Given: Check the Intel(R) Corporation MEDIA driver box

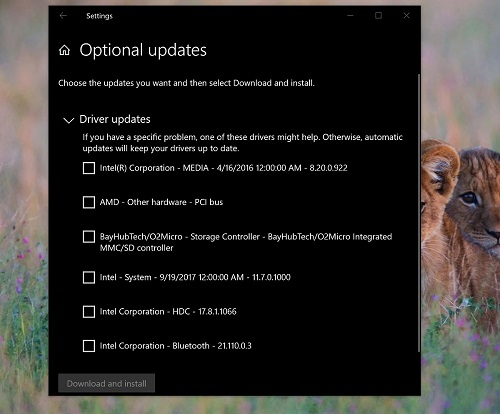Looking at the screenshot, I should (89, 168).
